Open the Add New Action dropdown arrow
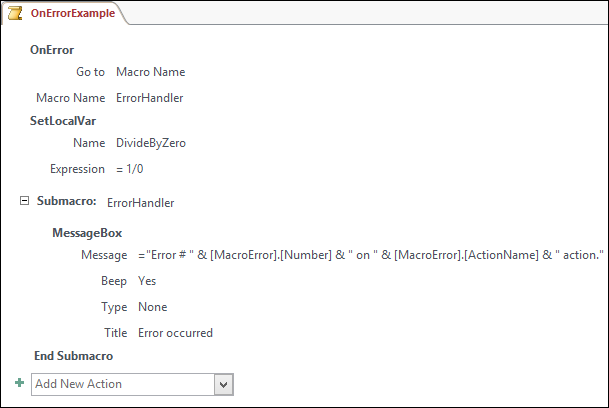 click(x=224, y=384)
